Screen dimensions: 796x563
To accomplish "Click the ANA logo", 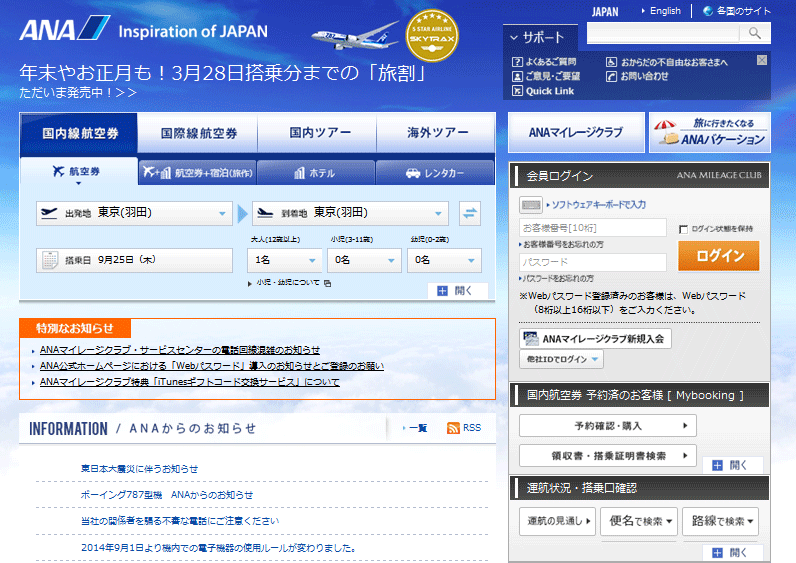I will tap(64, 28).
